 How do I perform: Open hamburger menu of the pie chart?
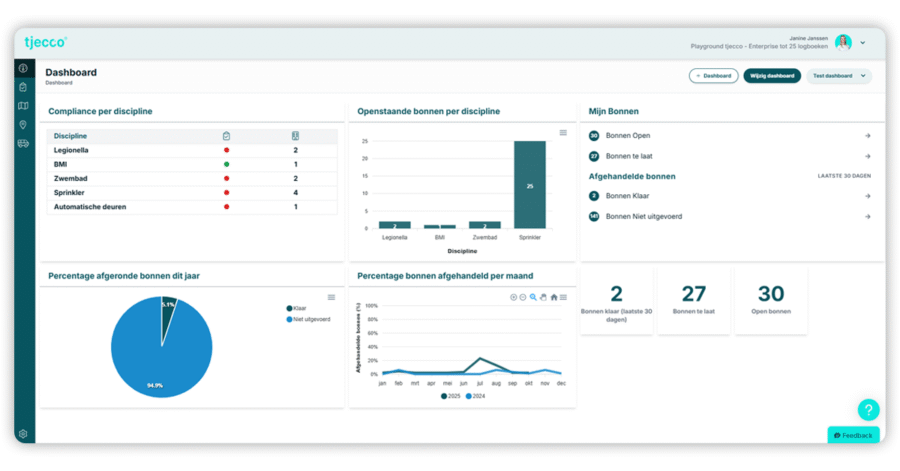[x=331, y=297]
